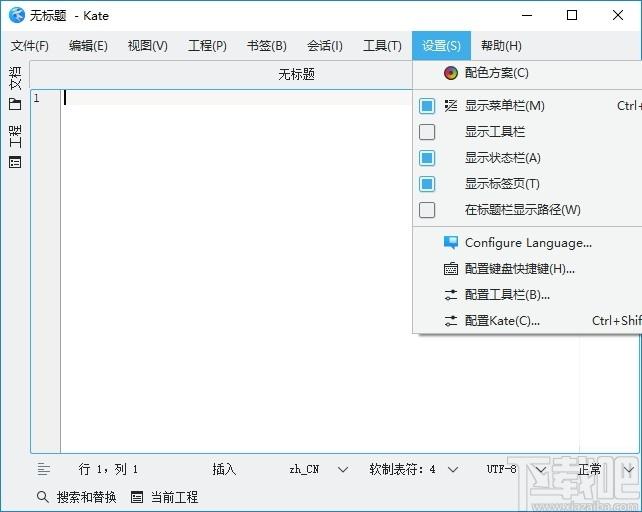
Task: Open the 文档 sidebar panel
Action: tap(15, 88)
